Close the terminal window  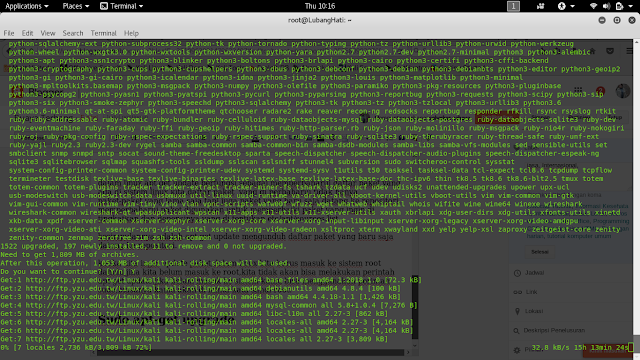pos(632,20)
